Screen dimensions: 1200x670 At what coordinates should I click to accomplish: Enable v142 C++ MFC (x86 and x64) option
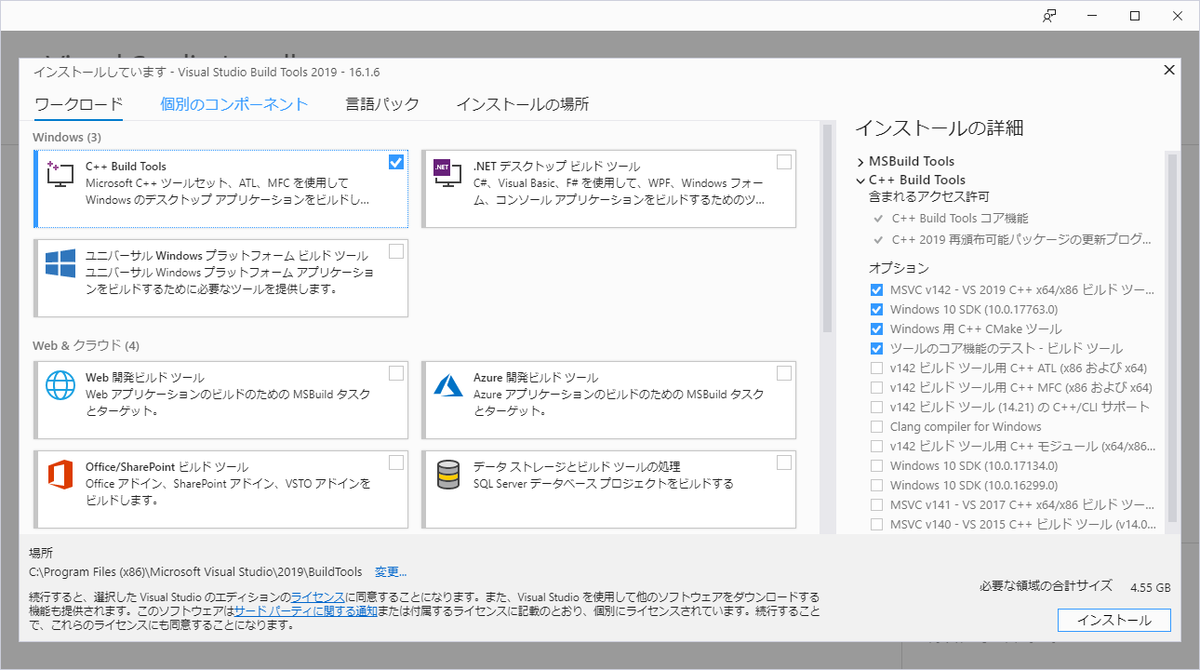tap(877, 387)
